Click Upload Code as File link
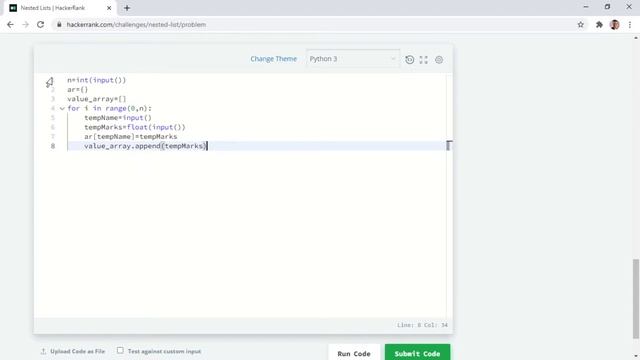Image resolution: width=640 pixels, height=360 pixels. point(78,351)
